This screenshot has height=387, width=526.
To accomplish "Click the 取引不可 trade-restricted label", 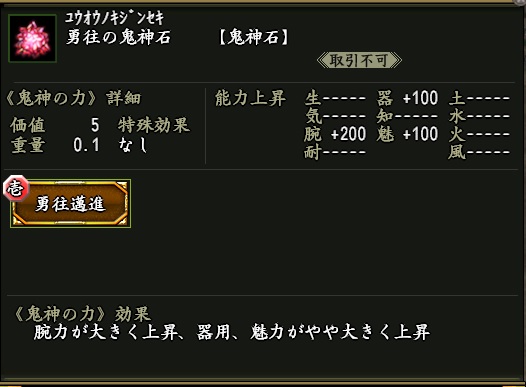I will pyautogui.click(x=359, y=61).
